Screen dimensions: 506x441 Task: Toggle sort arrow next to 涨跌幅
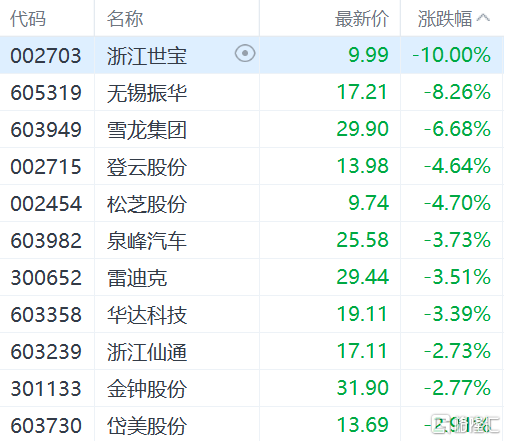483,17
